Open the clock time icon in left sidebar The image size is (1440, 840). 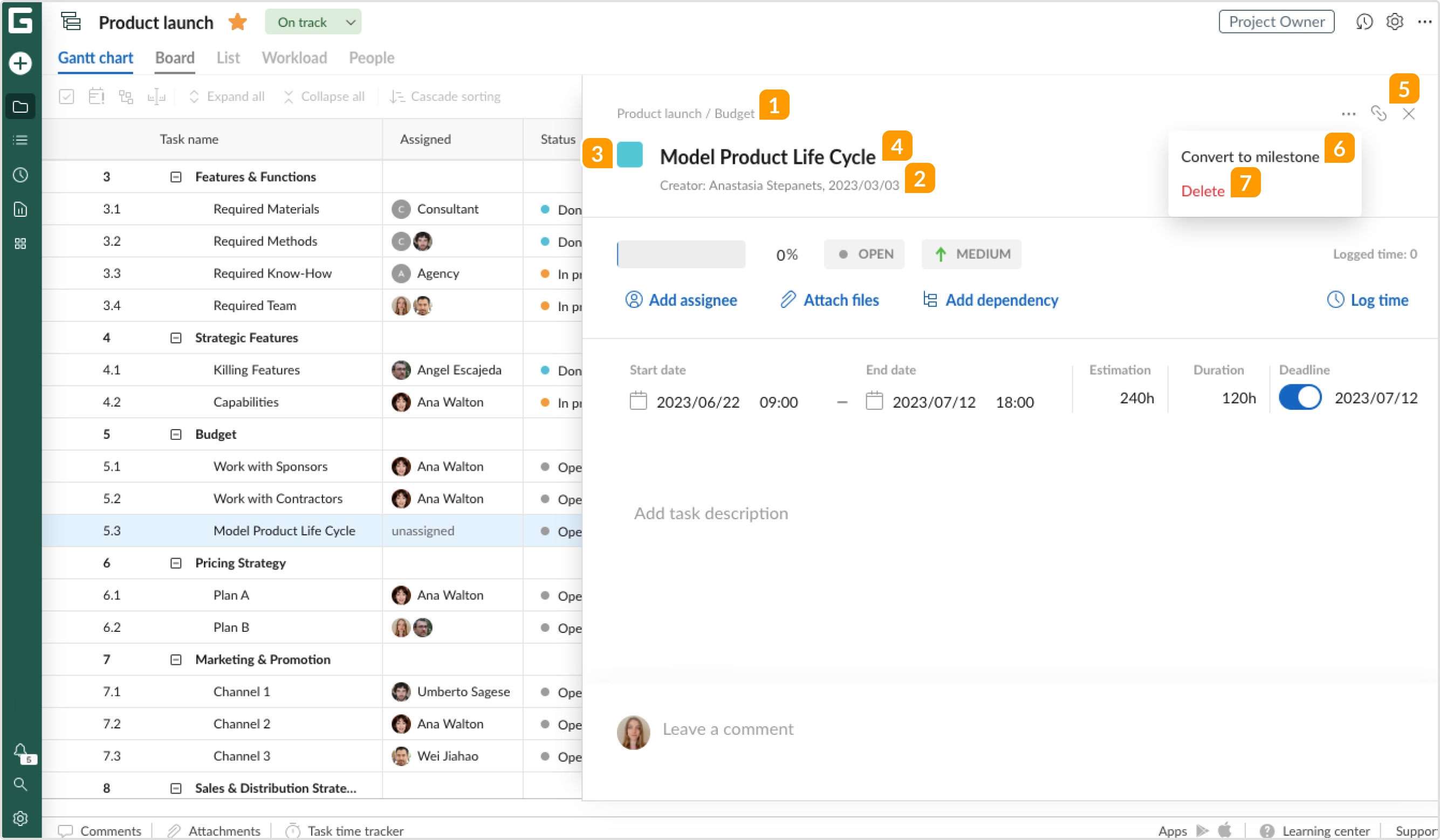[20, 175]
